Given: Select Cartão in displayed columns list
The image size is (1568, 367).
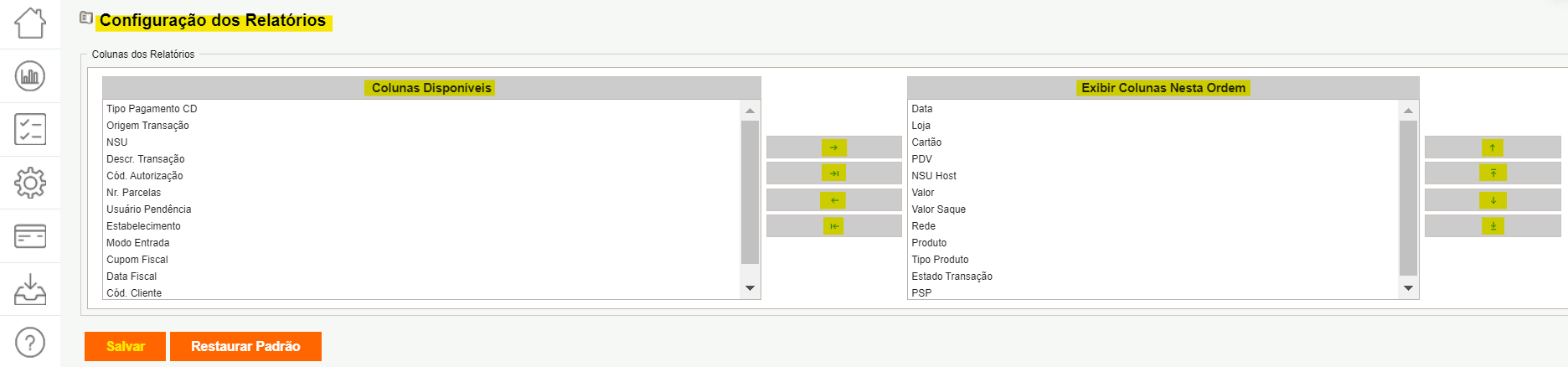Looking at the screenshot, I should pos(1153,142).
